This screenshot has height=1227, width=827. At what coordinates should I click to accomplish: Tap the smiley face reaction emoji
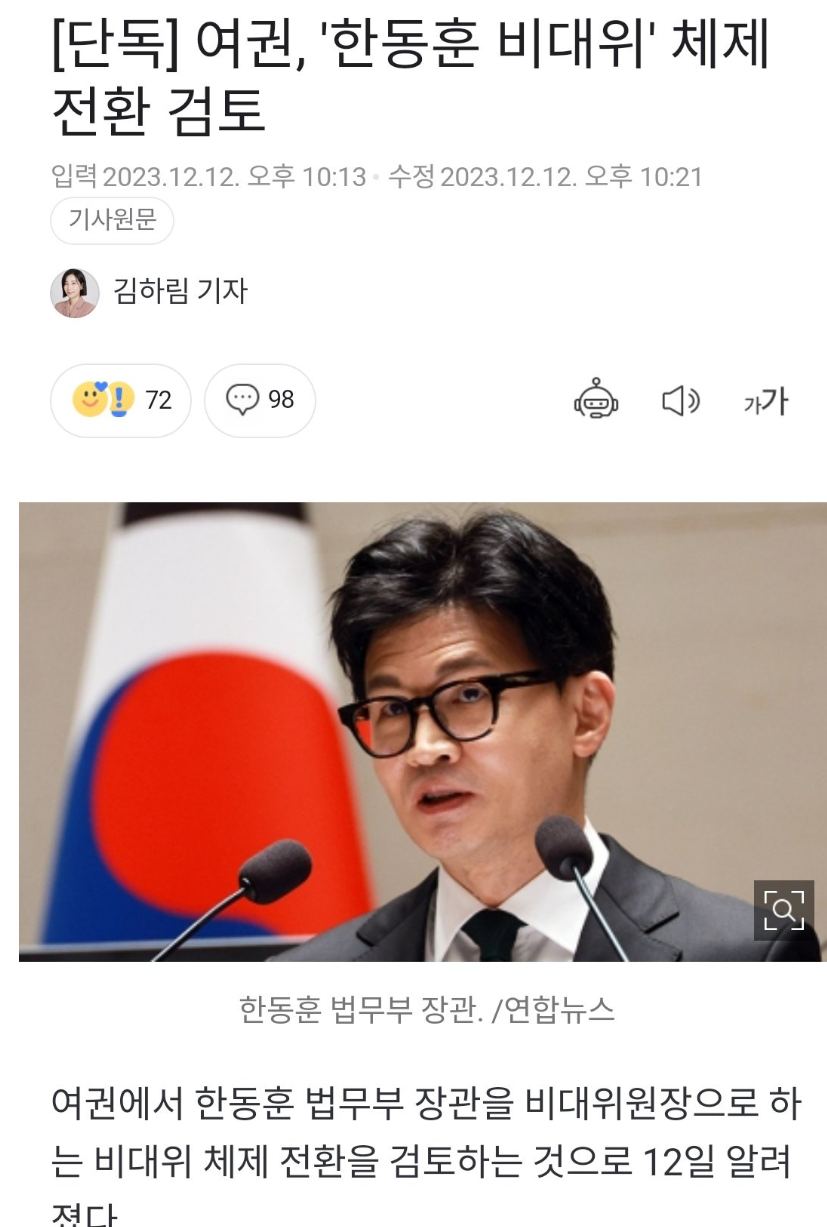coord(89,400)
